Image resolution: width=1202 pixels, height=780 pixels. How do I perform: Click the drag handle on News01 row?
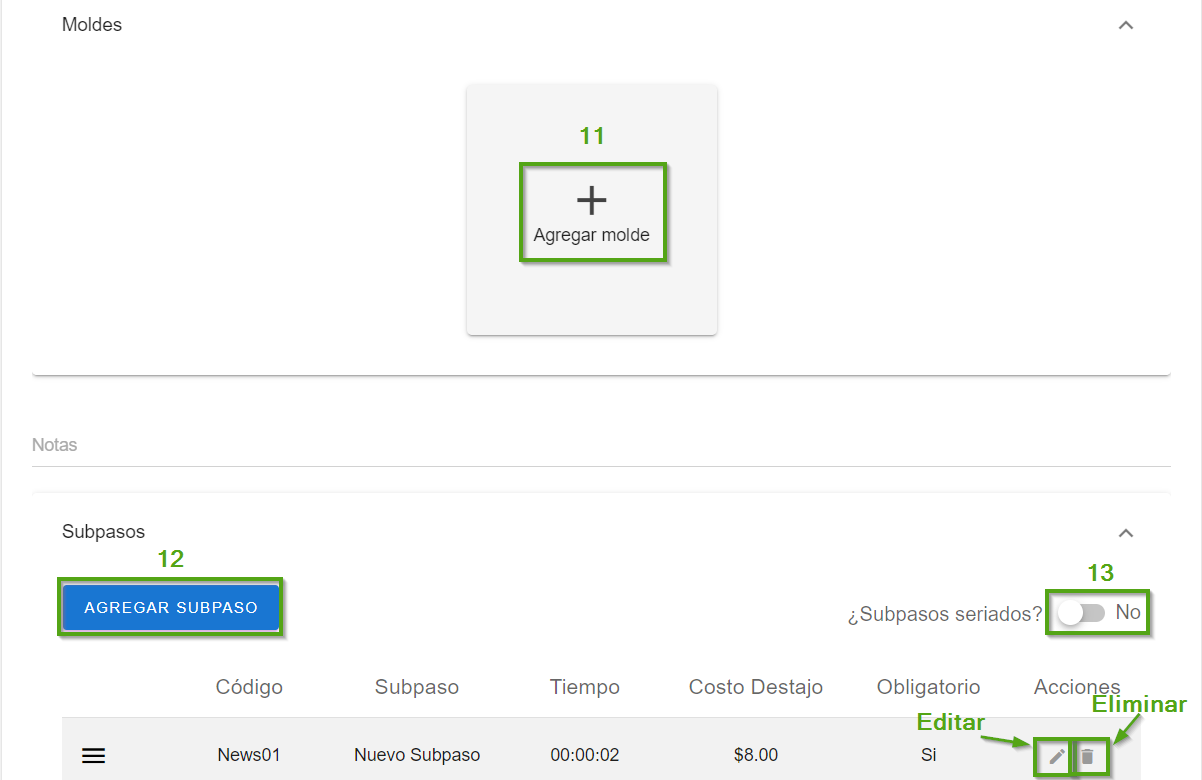[93, 756]
